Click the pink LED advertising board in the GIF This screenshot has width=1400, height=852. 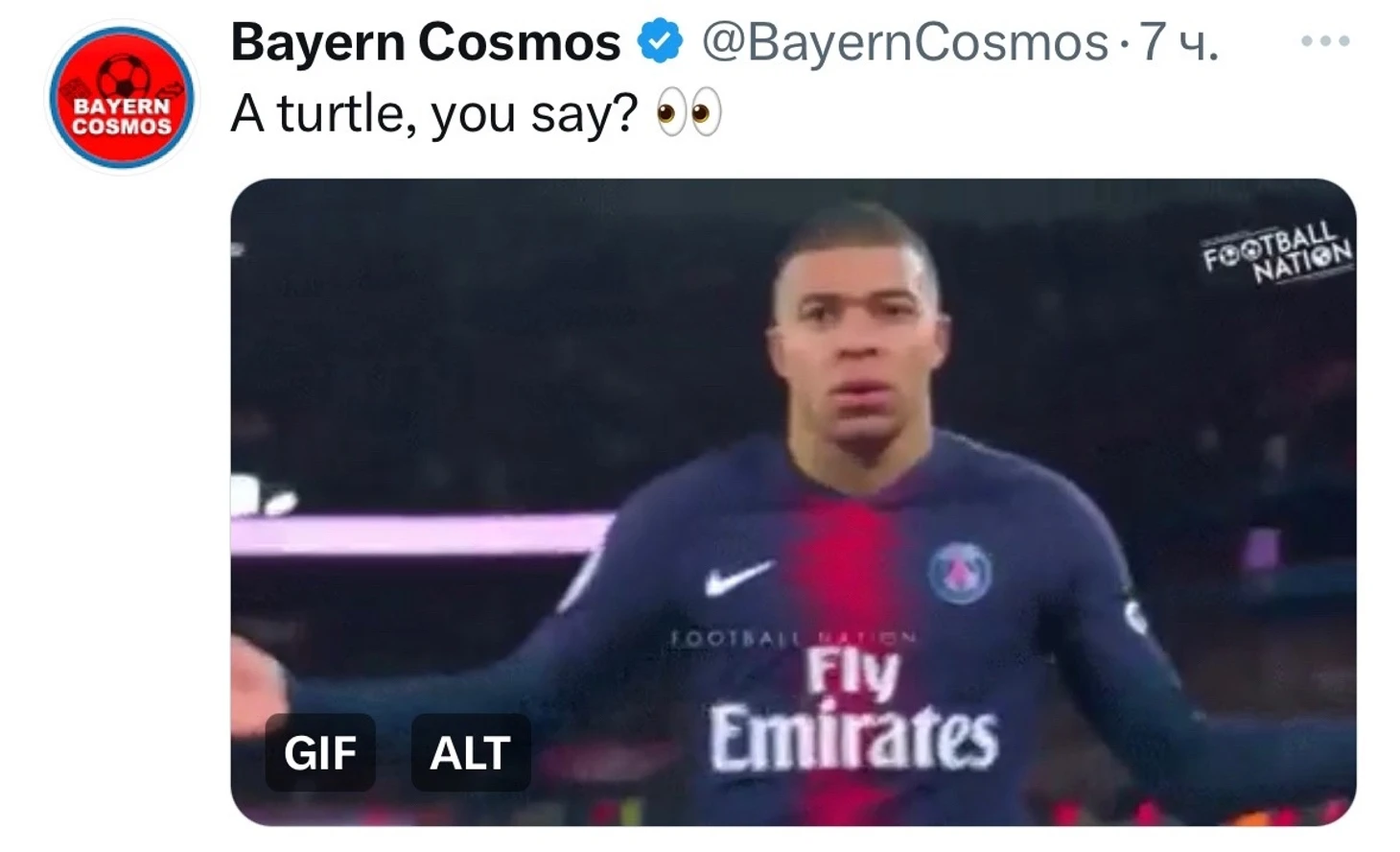tap(420, 533)
